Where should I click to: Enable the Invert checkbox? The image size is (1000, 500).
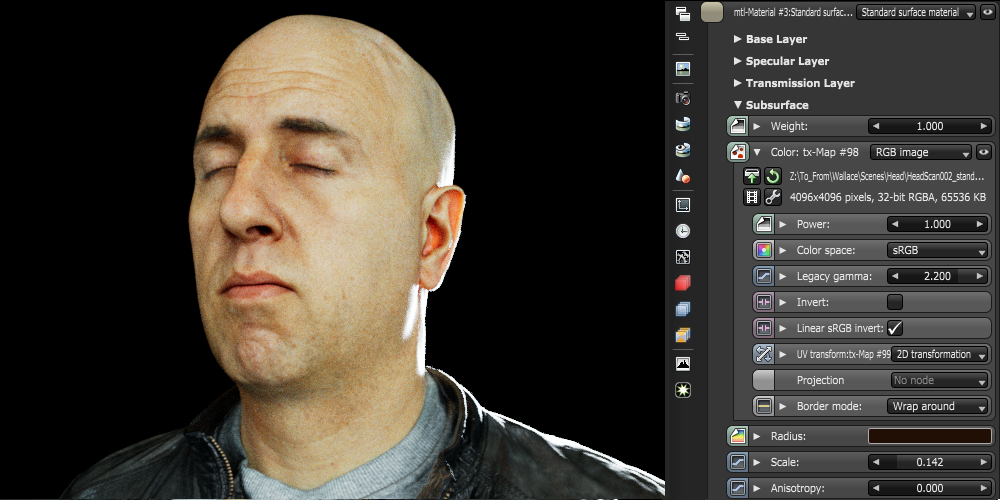[x=895, y=302]
